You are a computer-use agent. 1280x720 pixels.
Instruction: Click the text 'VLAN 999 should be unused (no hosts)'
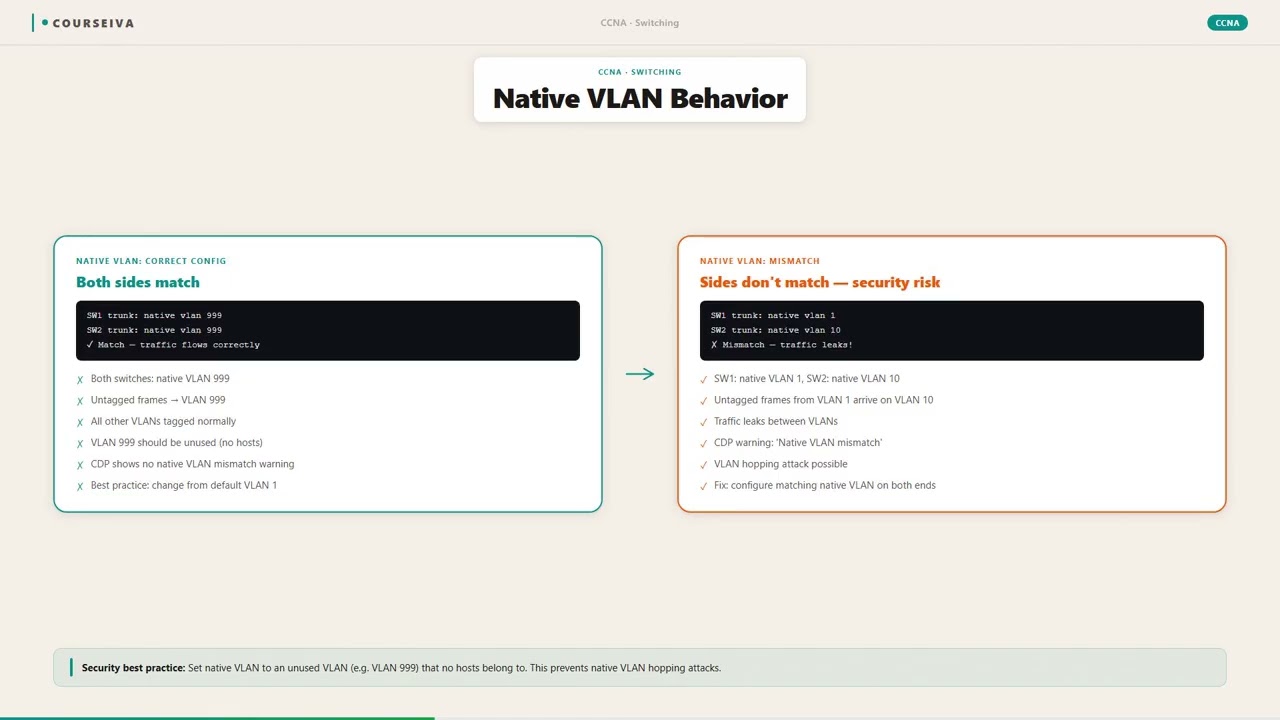click(177, 443)
